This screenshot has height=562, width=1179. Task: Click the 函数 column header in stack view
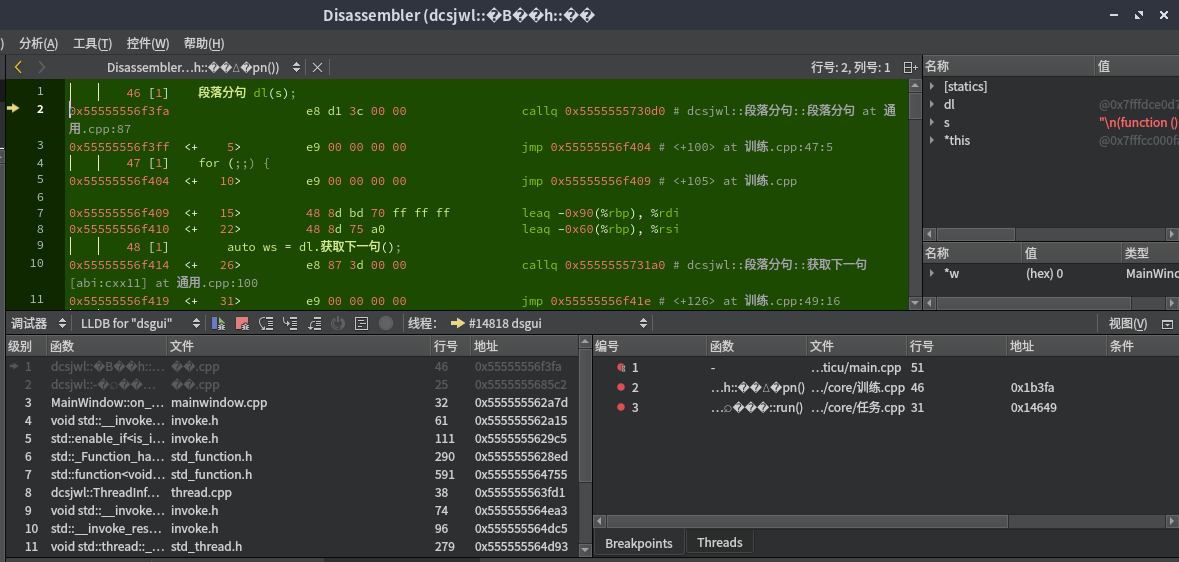point(106,346)
